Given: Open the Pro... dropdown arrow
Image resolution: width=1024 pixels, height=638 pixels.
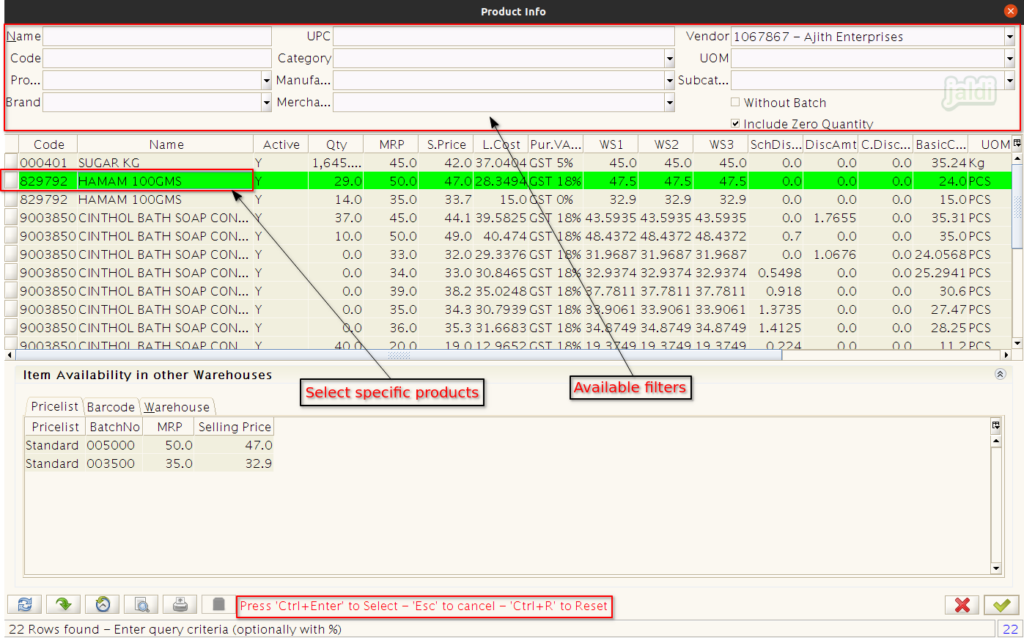Looking at the screenshot, I should 266,81.
